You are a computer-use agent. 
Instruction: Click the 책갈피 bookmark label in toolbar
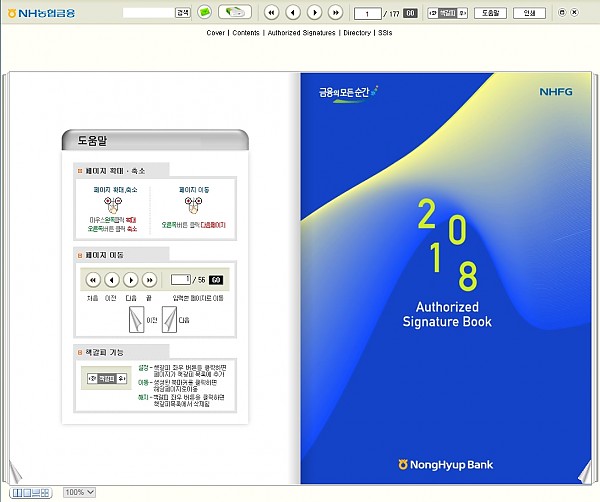tap(448, 13)
